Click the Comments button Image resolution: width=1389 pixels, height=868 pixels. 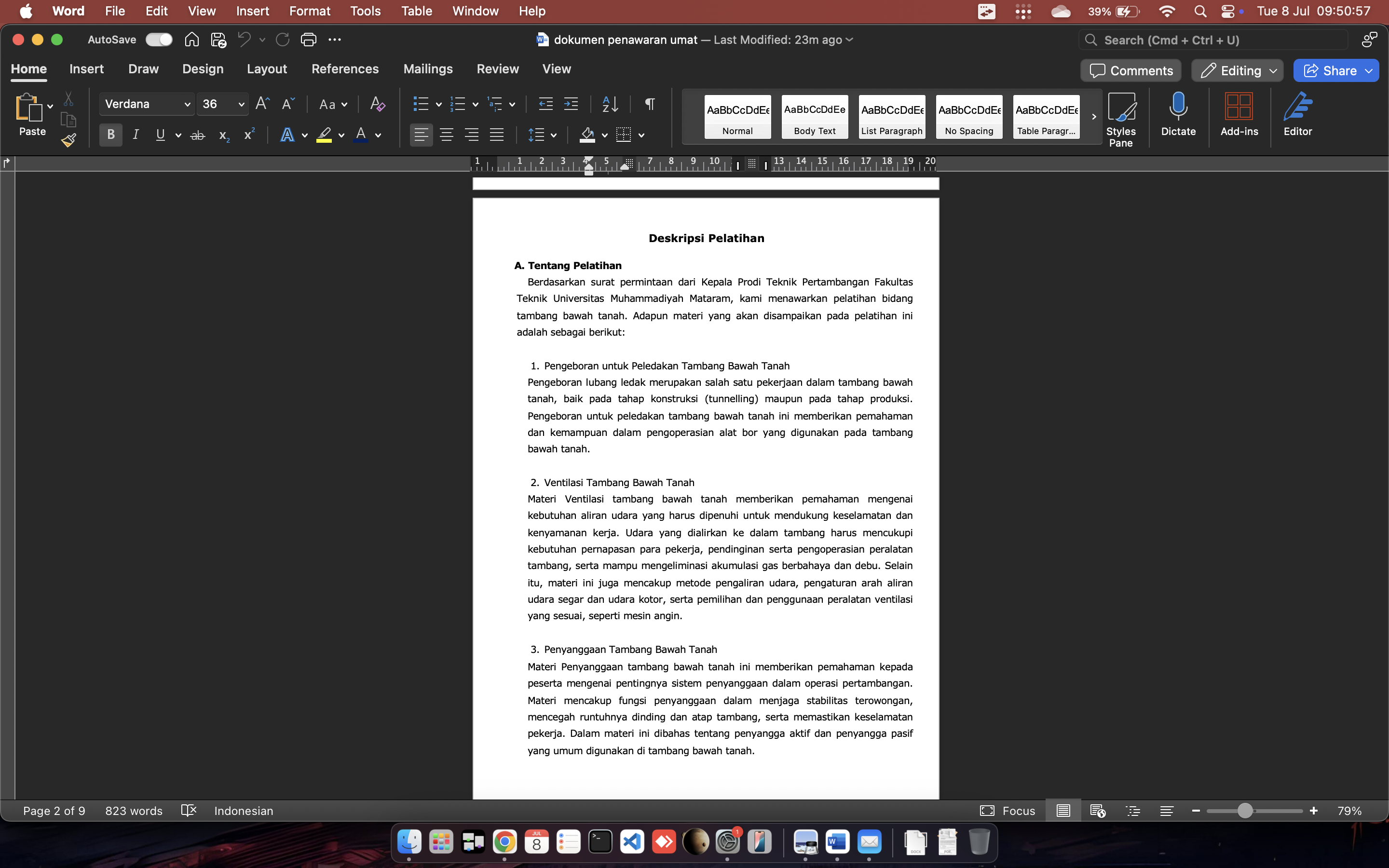[x=1130, y=70]
